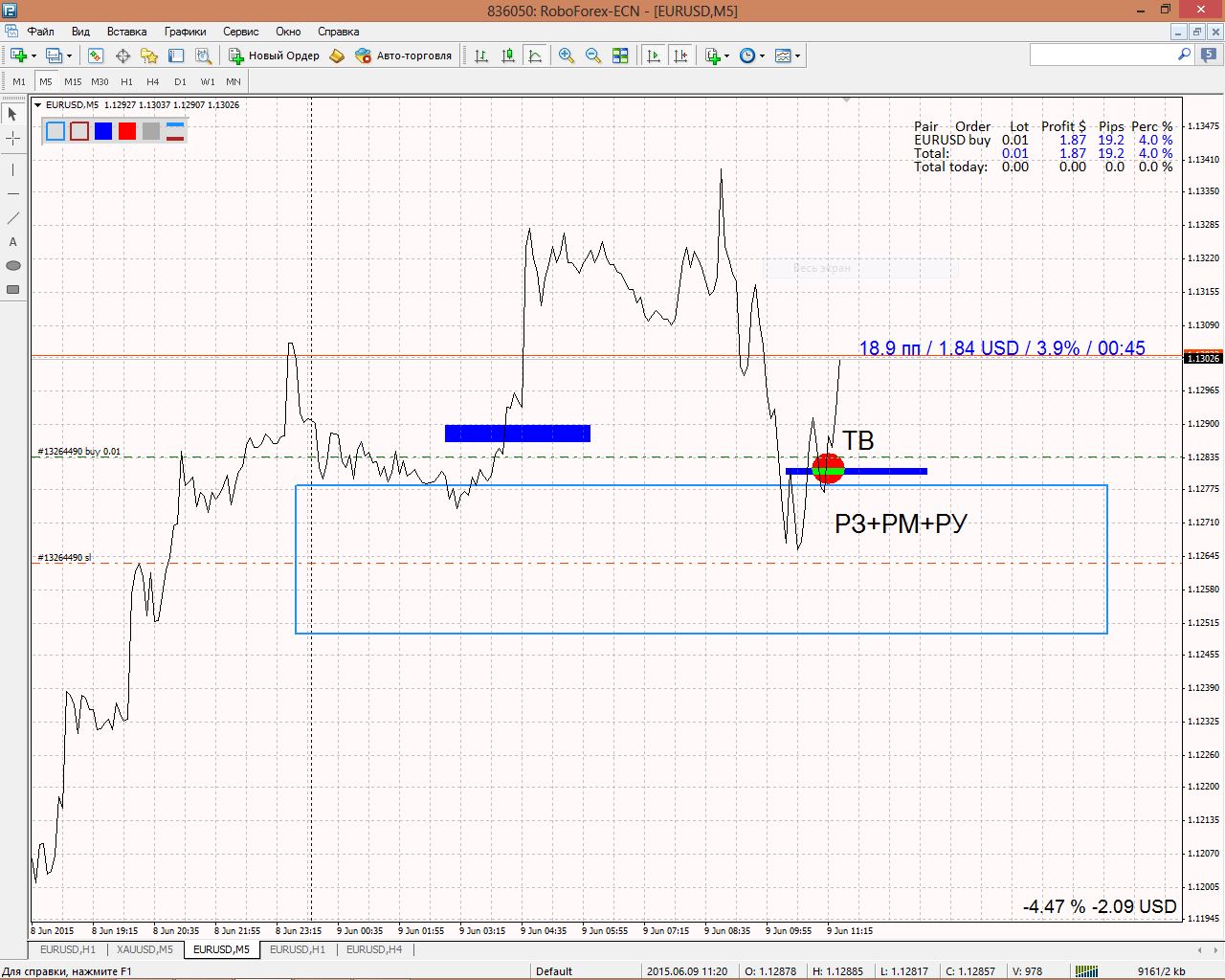Viewport: 1225px width, 980px height.
Task: Click the solid red color swatch on chart
Action: click(x=127, y=131)
